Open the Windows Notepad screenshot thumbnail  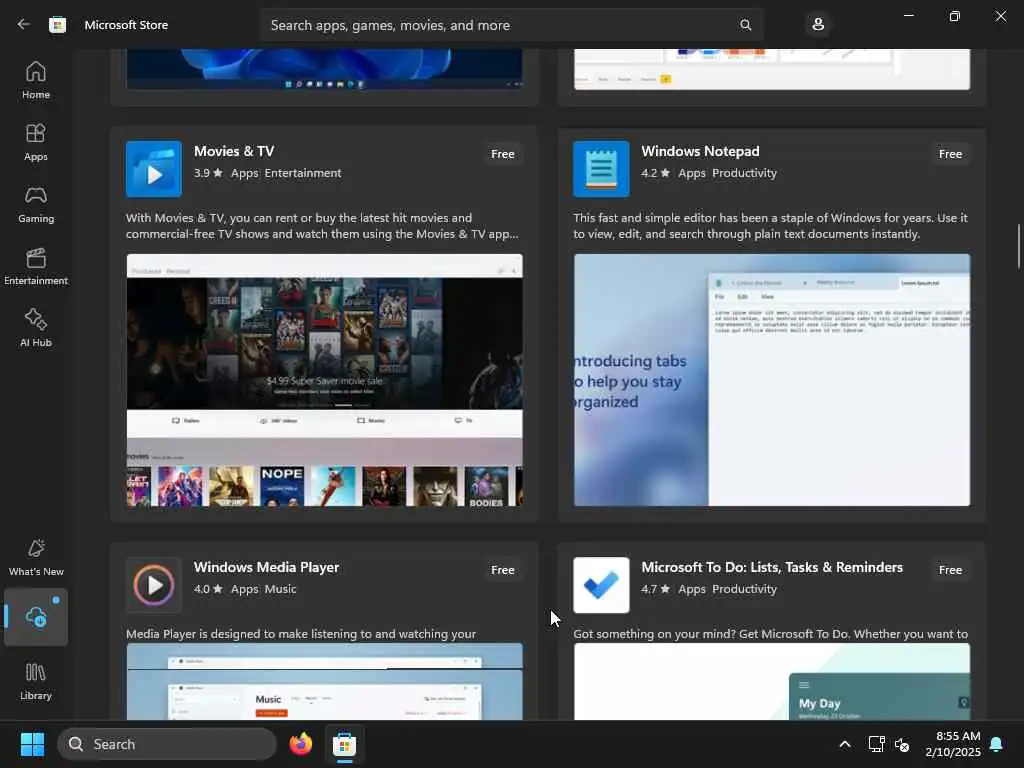772,380
